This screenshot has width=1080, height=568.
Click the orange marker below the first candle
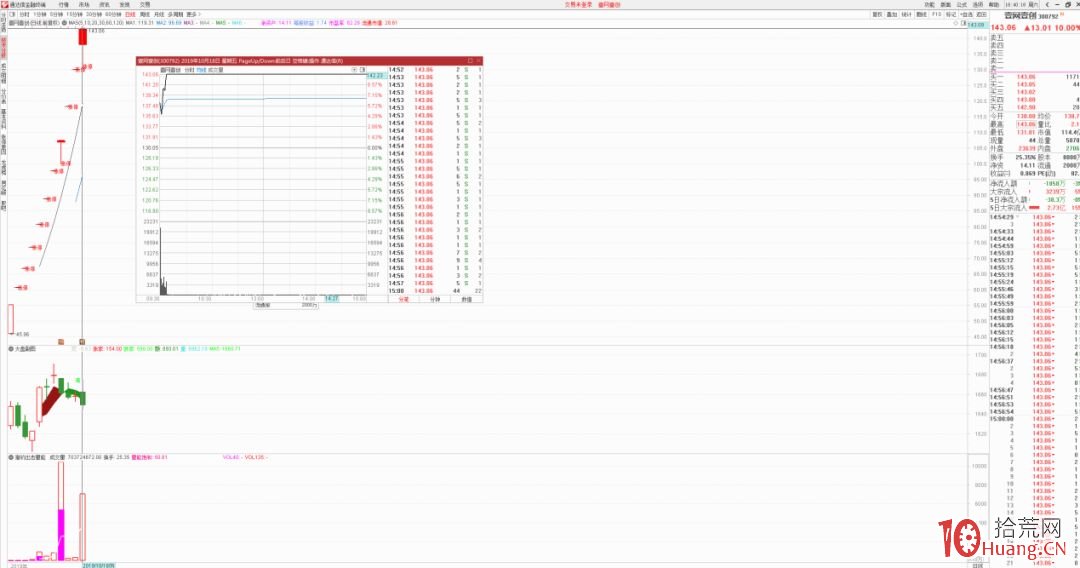61,341
